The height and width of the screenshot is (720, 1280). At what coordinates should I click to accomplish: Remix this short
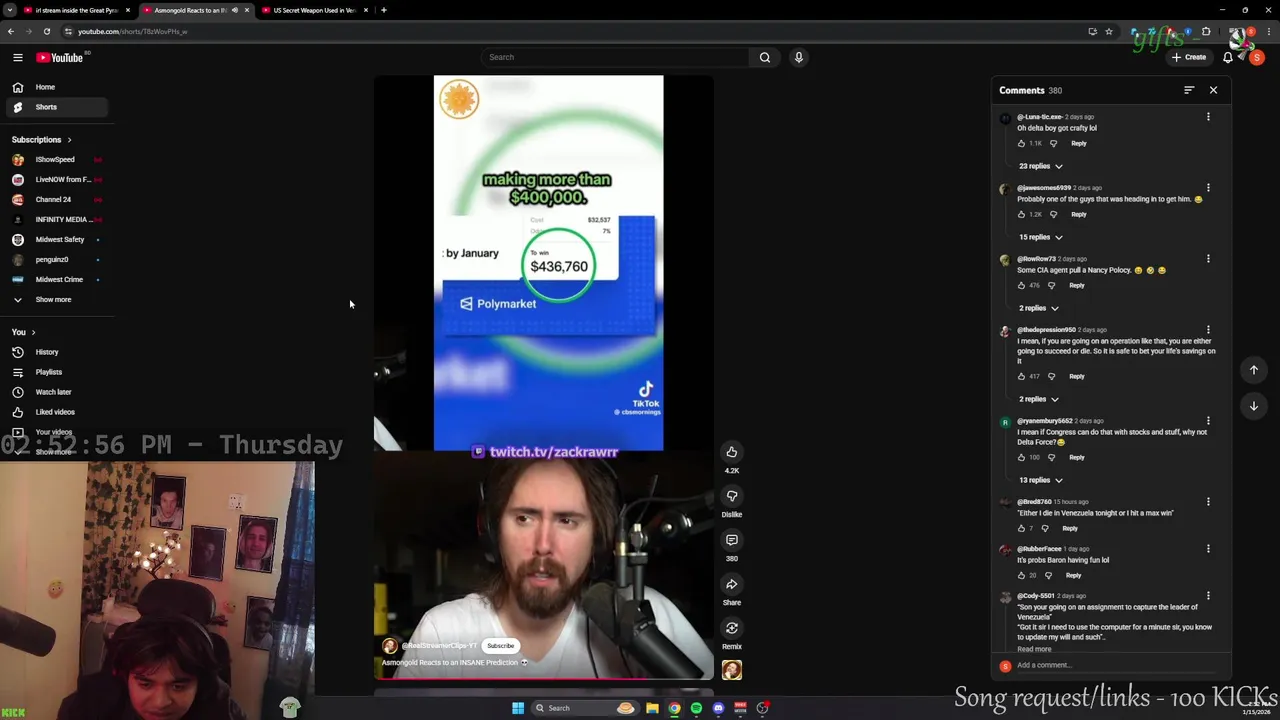tap(732, 628)
